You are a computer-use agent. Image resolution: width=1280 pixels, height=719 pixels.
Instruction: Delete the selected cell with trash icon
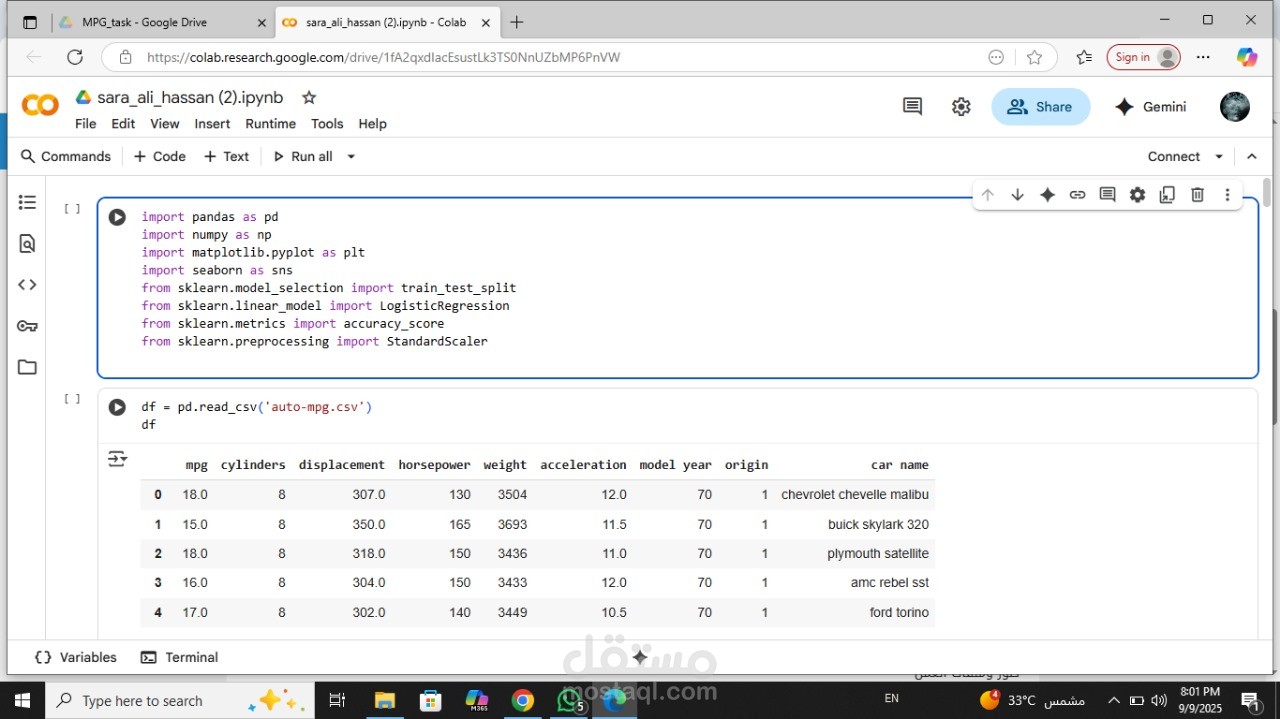(x=1197, y=195)
